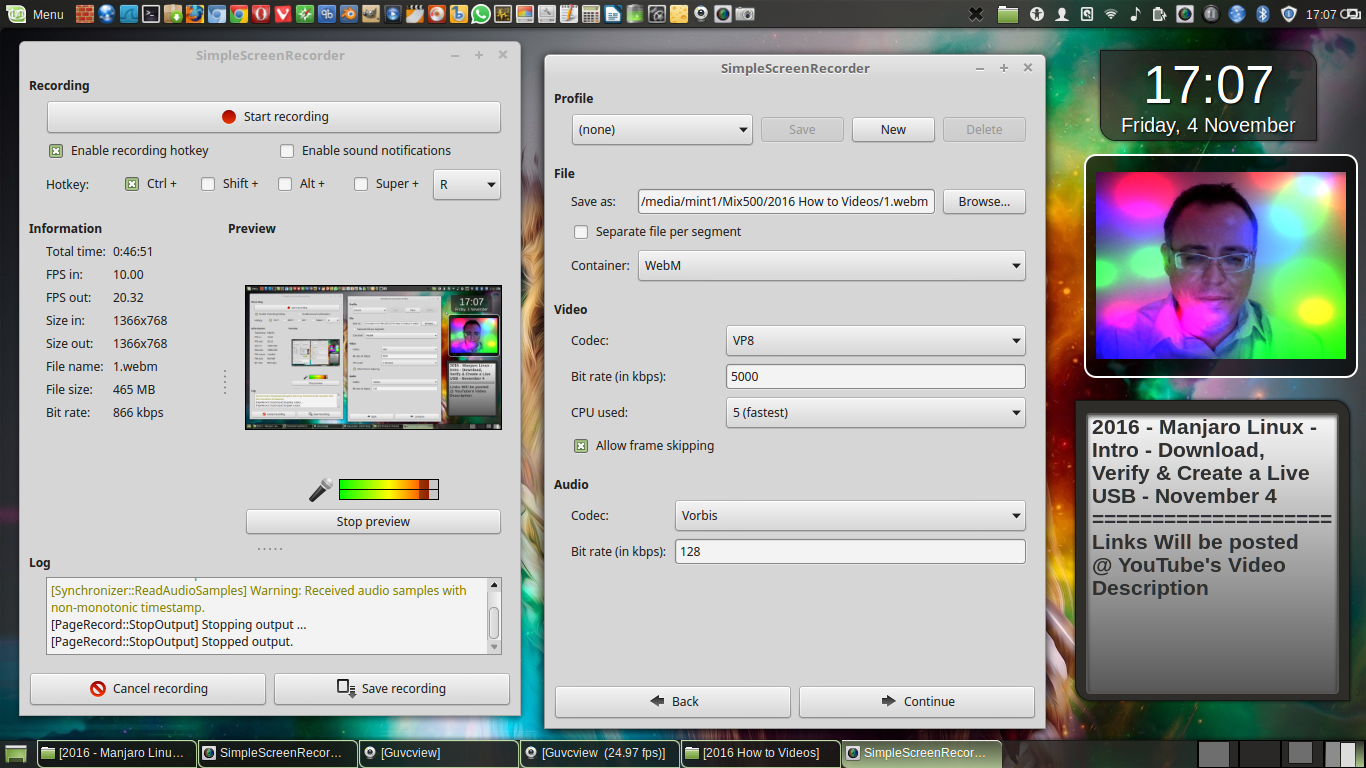Open the calculator launcher in top panel

tap(590, 14)
